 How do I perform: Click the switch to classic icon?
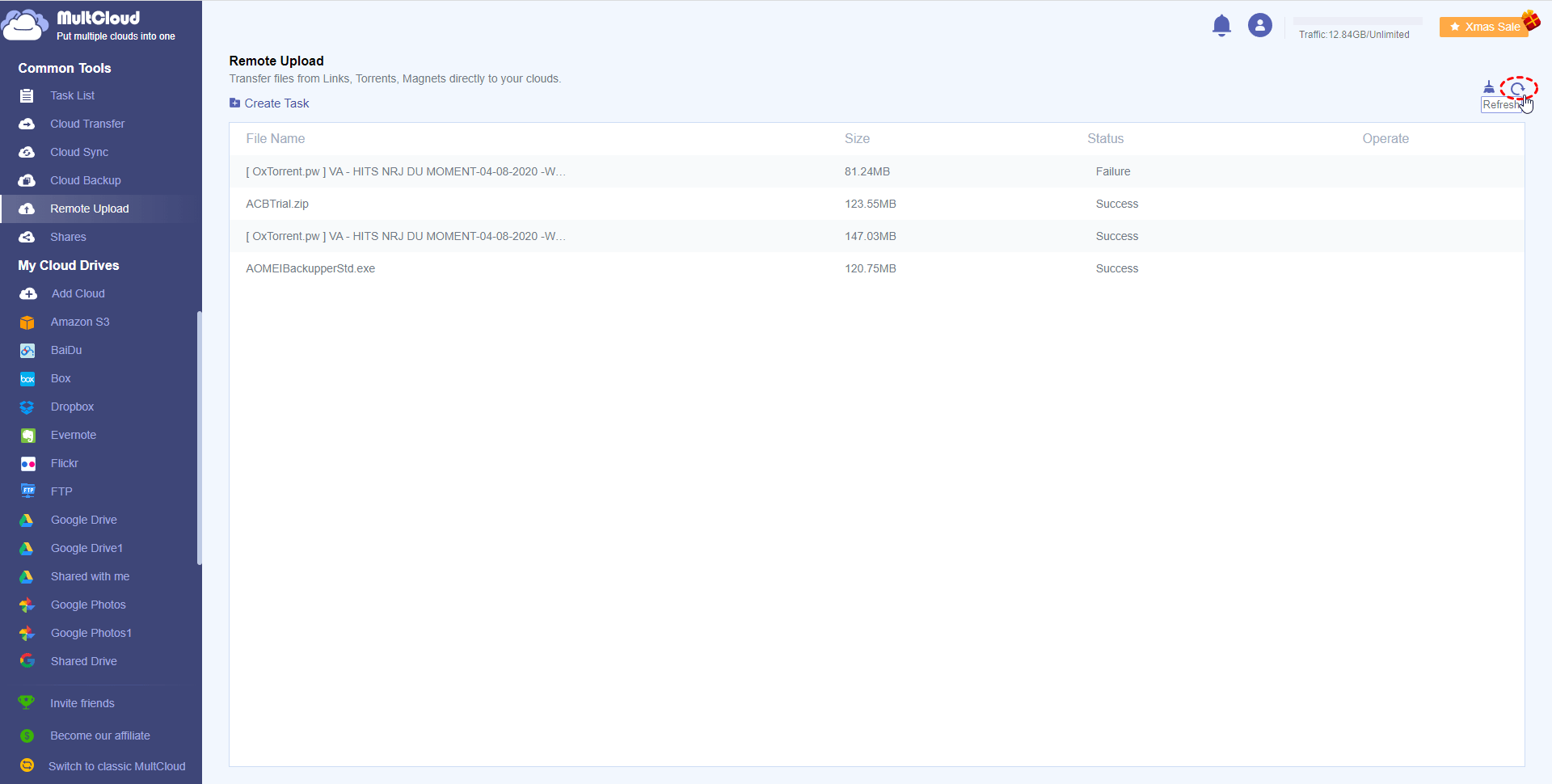click(27, 765)
